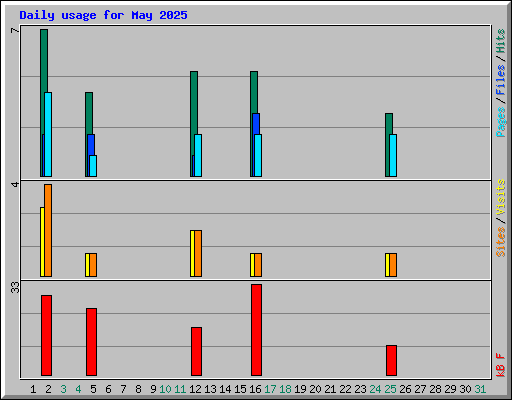Select the green Hits bar for day 25
Image resolution: width=512 pixels, height=400 pixels.
coord(389,124)
